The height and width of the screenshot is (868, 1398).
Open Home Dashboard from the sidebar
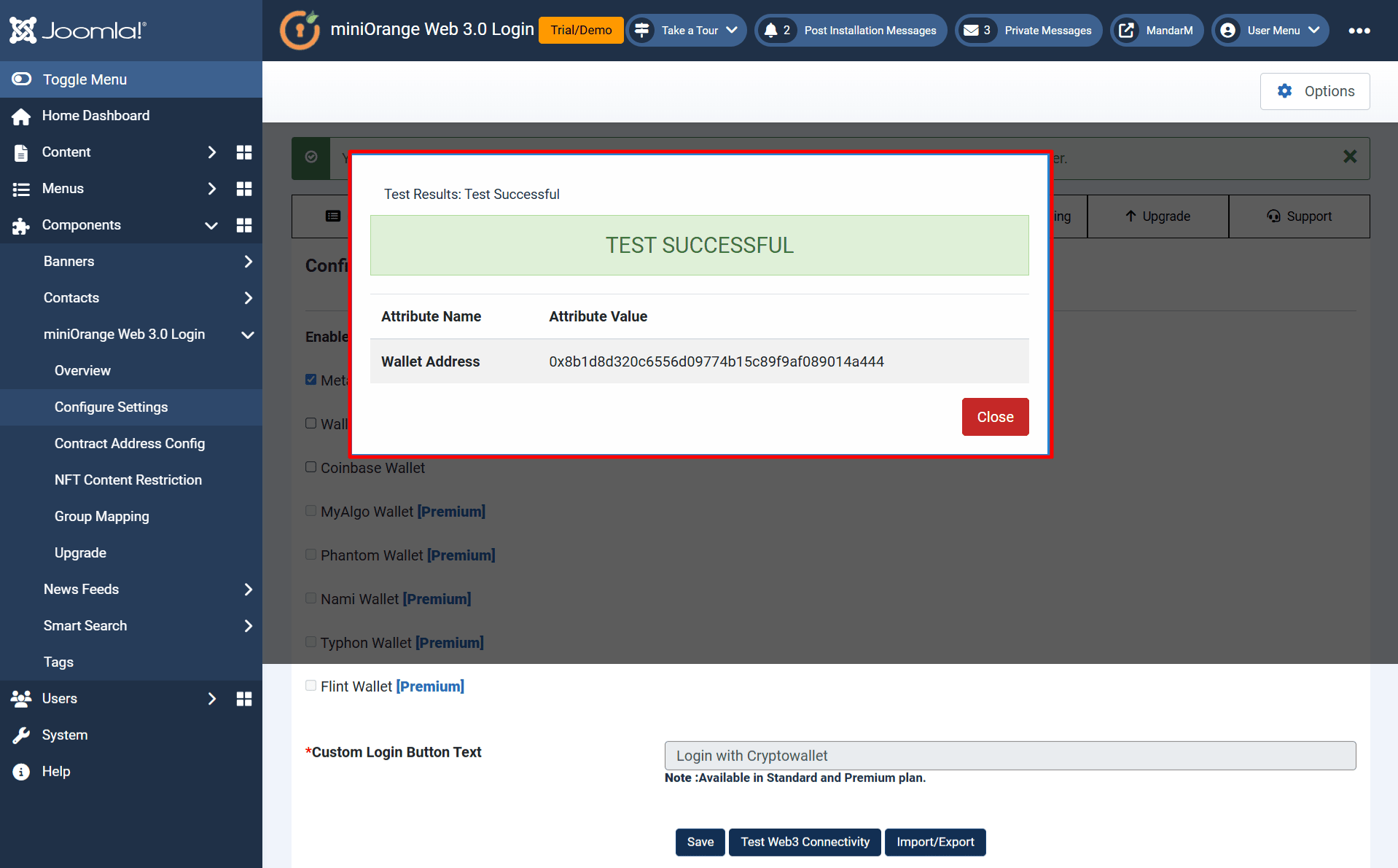tap(95, 115)
